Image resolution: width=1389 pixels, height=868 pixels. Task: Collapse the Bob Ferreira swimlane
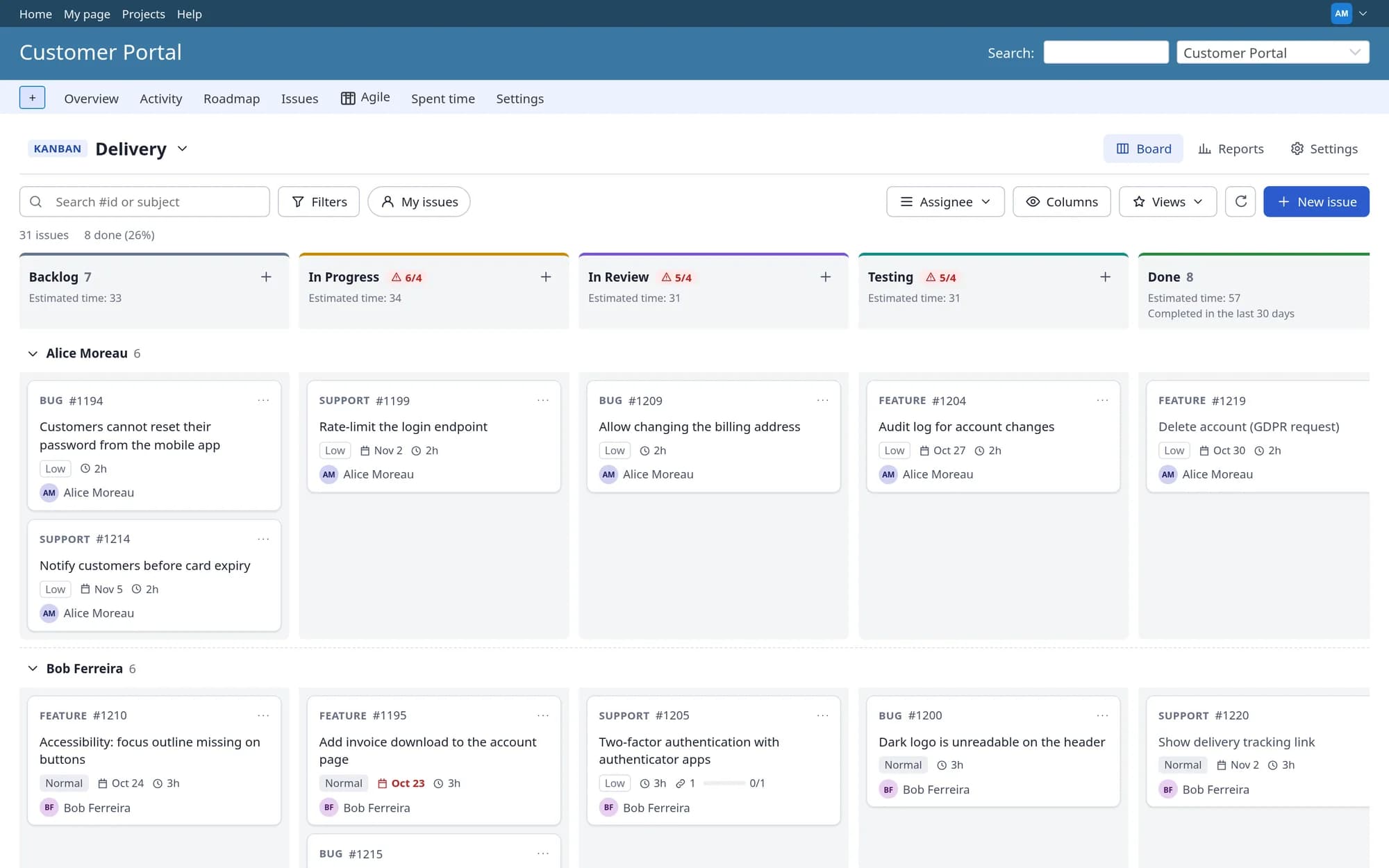(33, 669)
